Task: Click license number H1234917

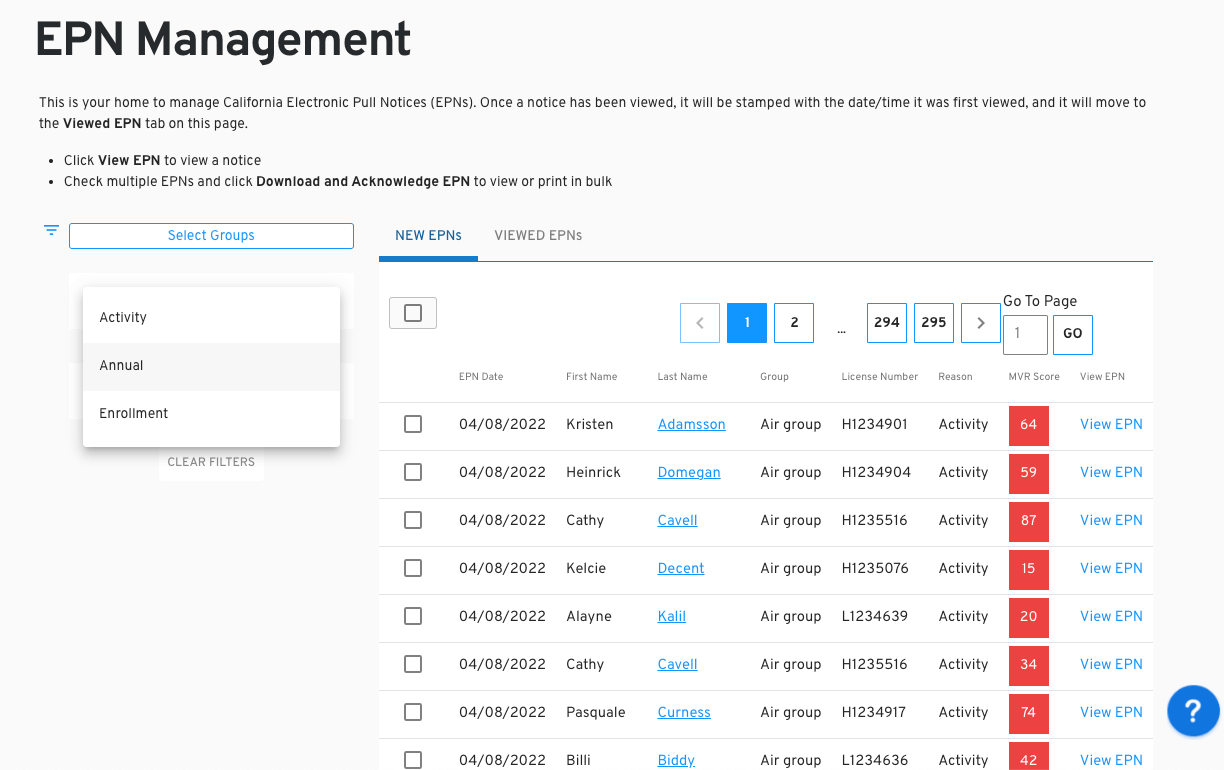Action: 874,712
